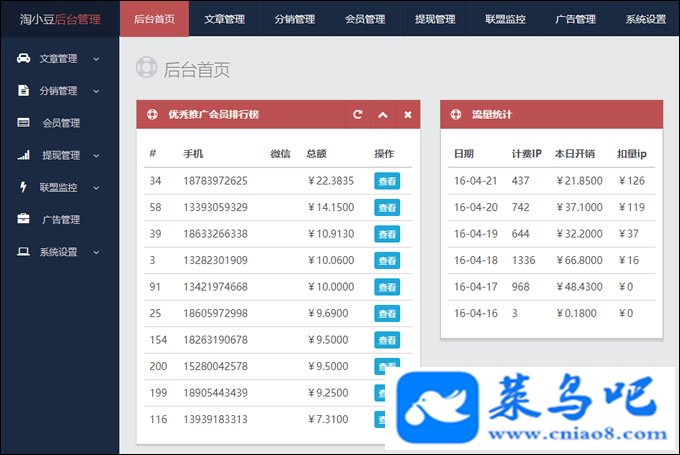
Task: Close the 优秀推广会员排行榜 panel
Action: 408,115
